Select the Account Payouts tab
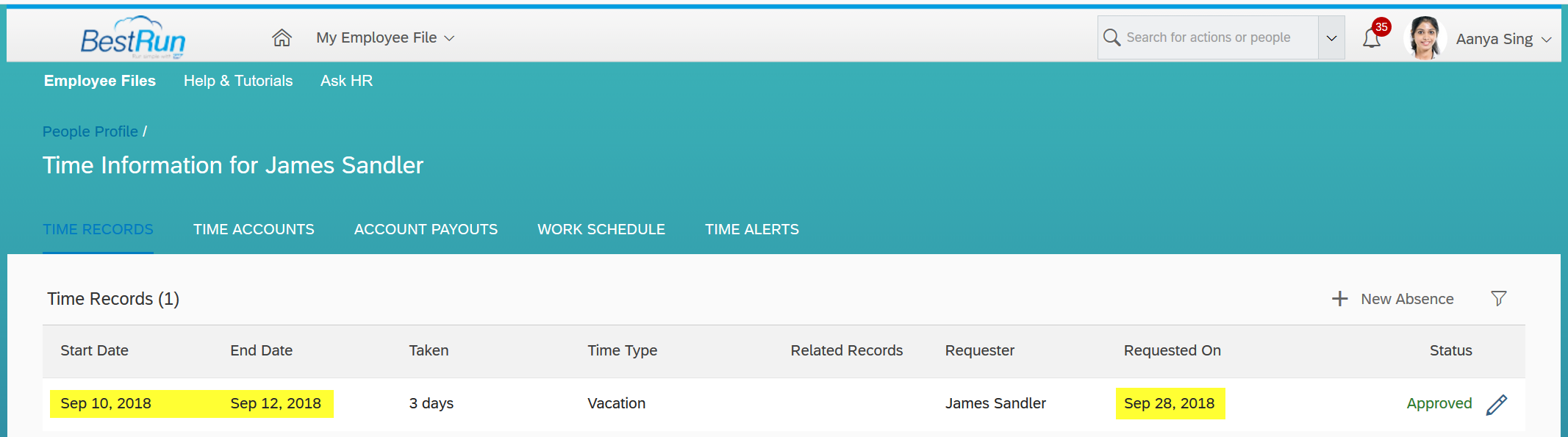1568x437 pixels. point(426,229)
